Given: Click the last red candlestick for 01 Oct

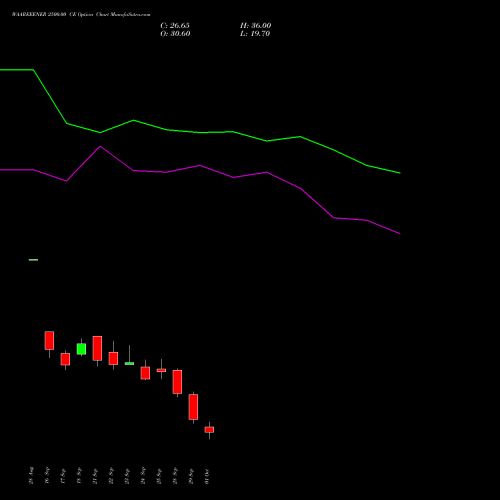Looking at the screenshot, I should click(209, 430).
